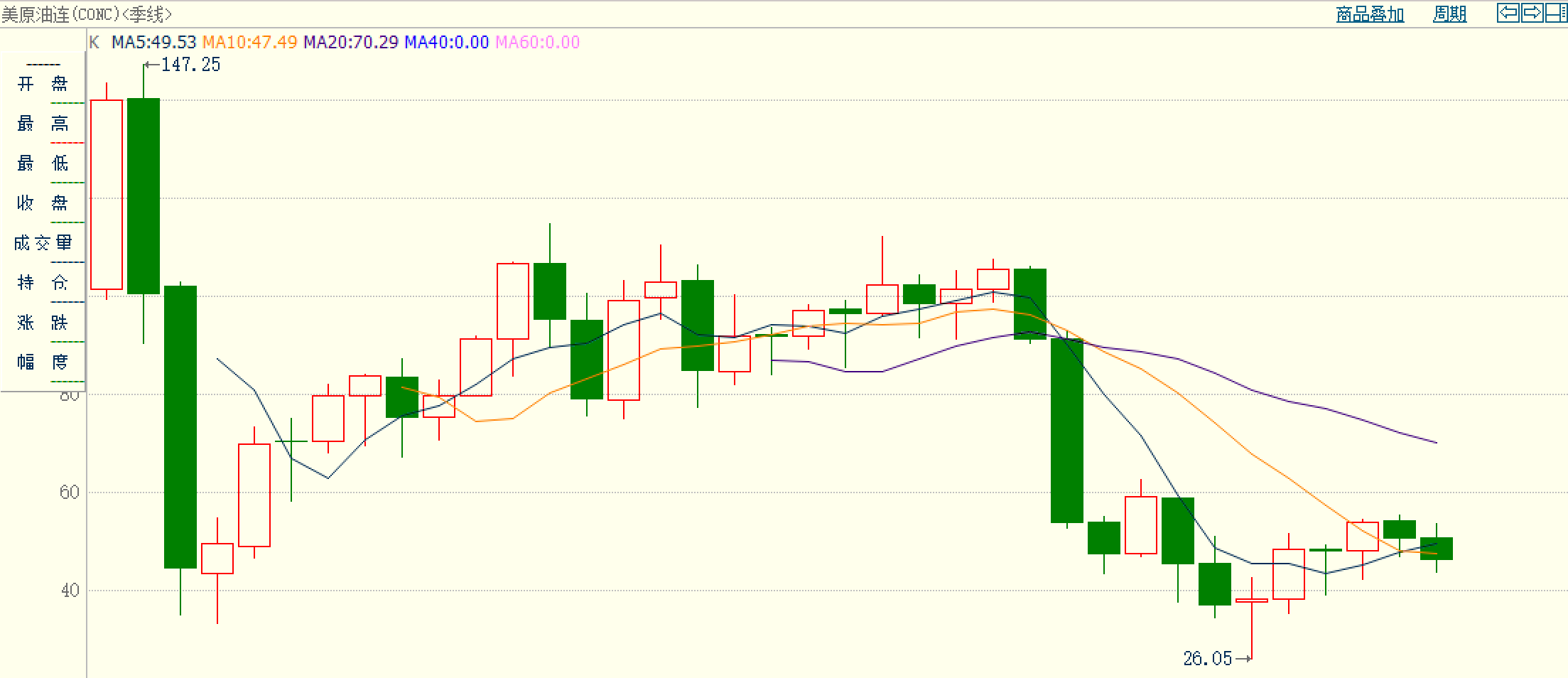Click the MA40:0.00 indicator label
This screenshot has height=678, width=1568.
[x=447, y=42]
